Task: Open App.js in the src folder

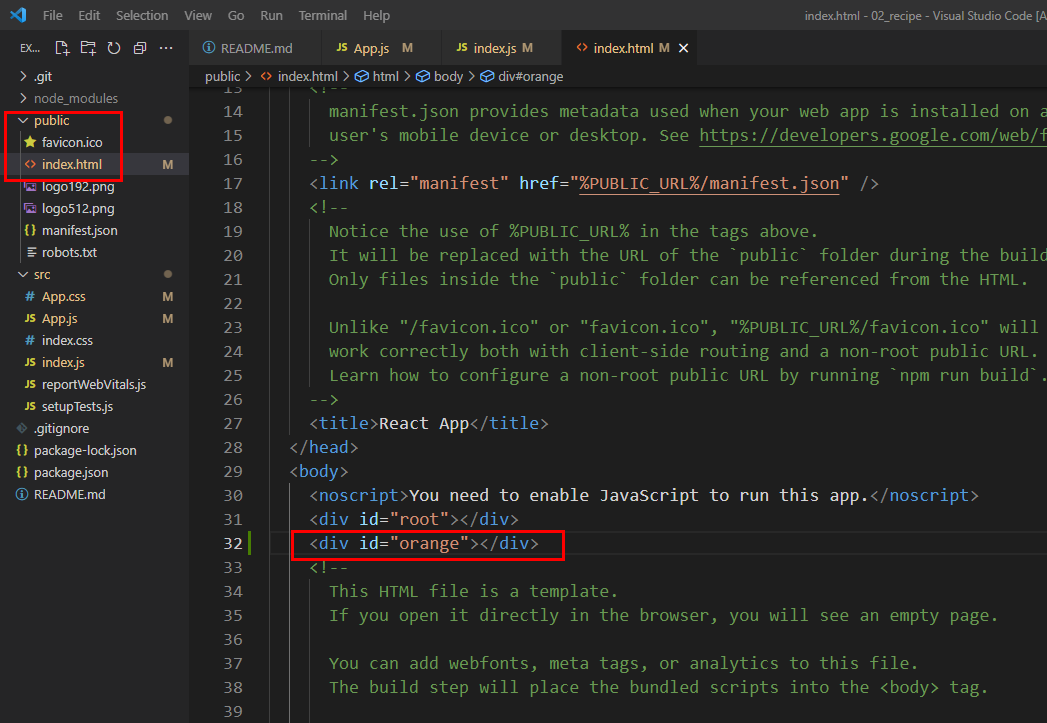Action: pyautogui.click(x=94, y=318)
